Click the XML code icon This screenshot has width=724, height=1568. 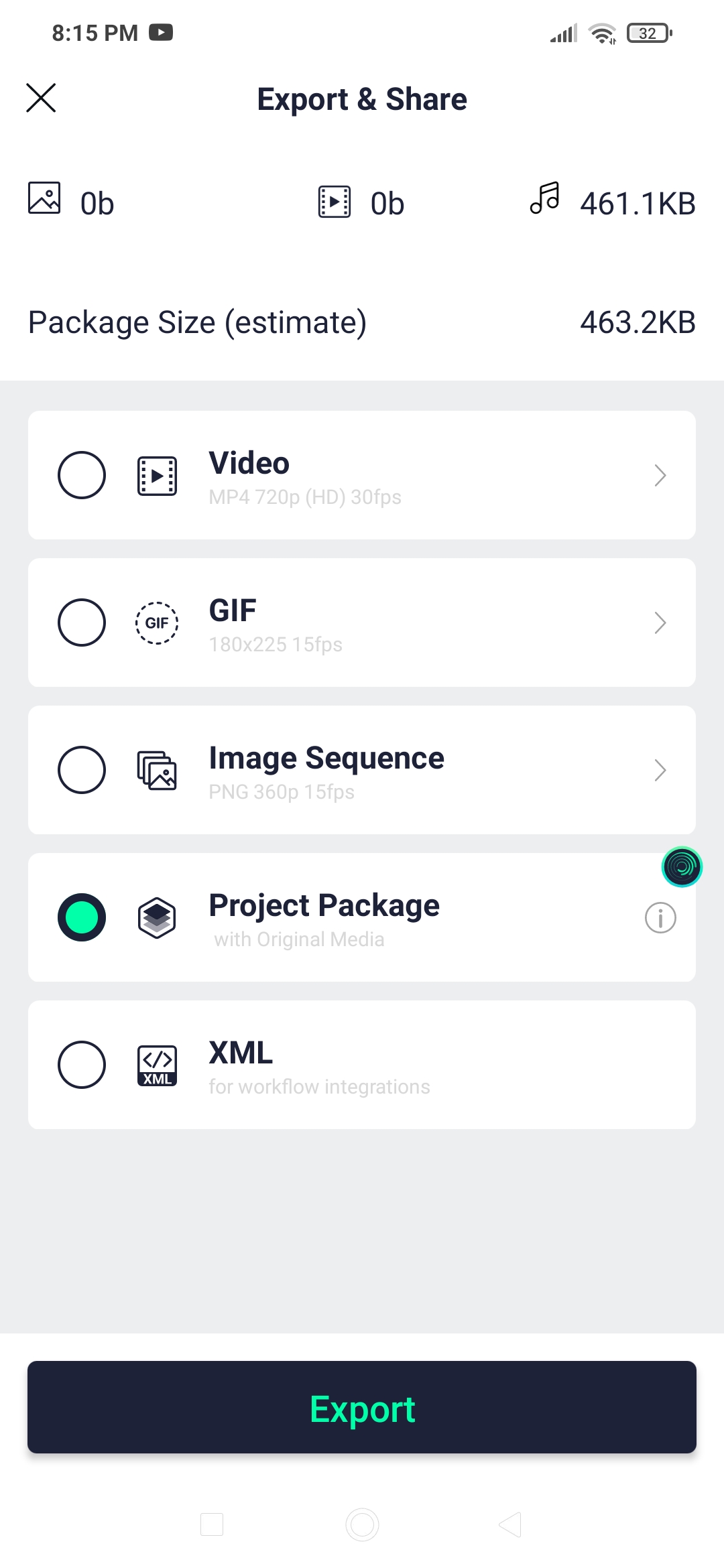[x=157, y=1065]
